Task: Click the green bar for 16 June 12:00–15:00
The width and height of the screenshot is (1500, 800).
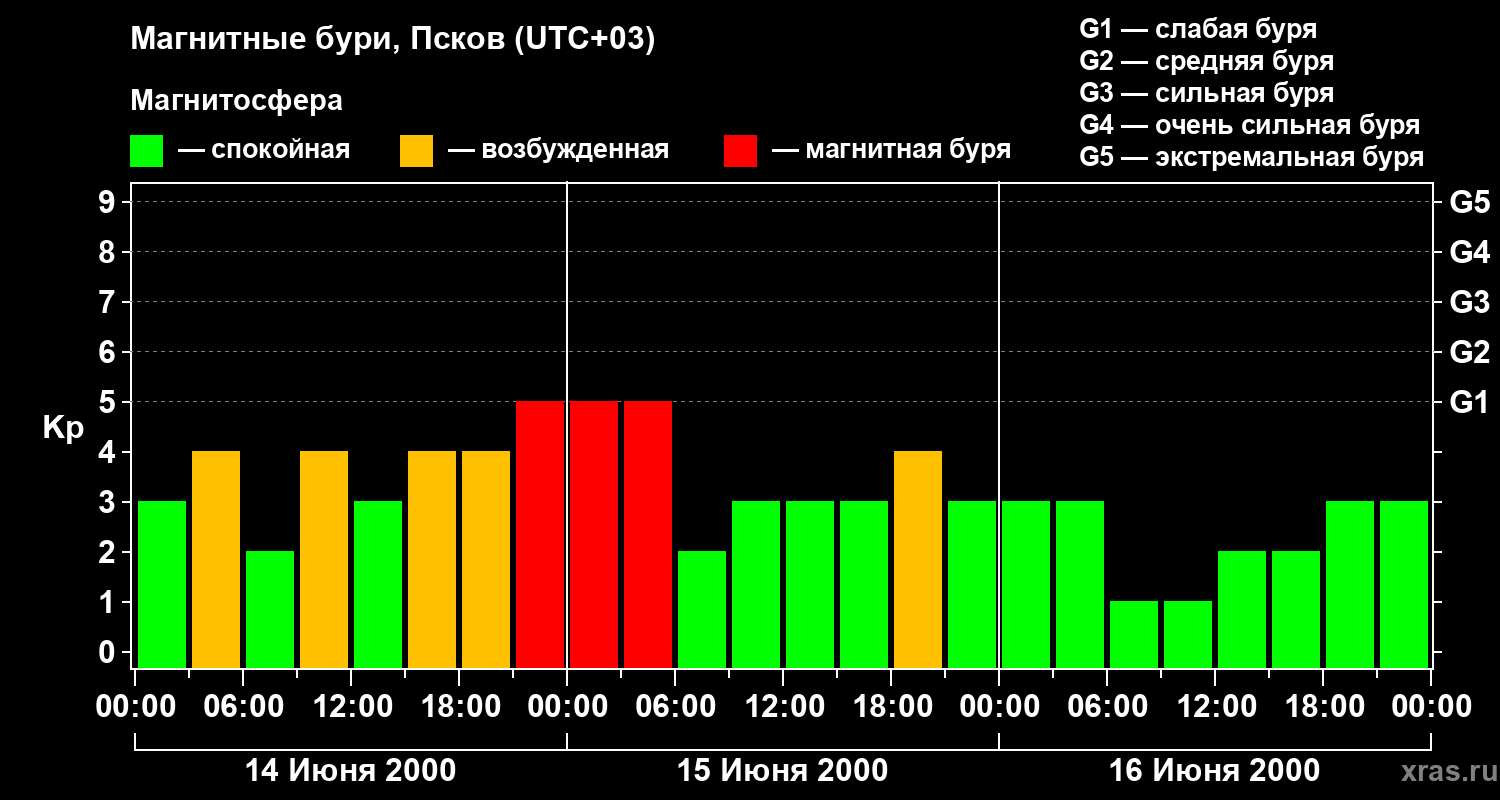Action: 1242,609
